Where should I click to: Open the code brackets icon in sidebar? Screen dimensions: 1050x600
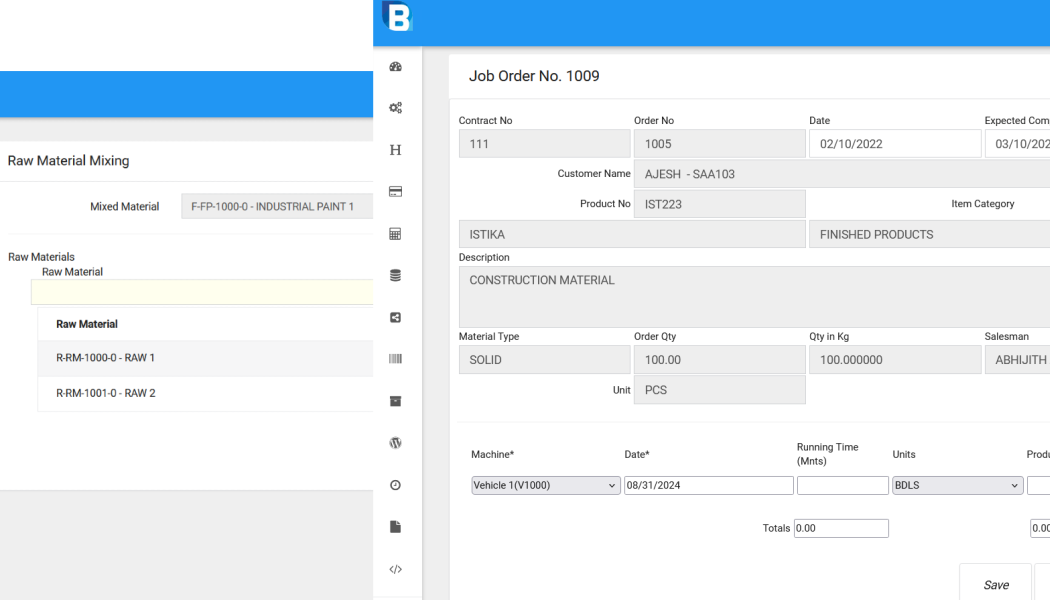[395, 569]
